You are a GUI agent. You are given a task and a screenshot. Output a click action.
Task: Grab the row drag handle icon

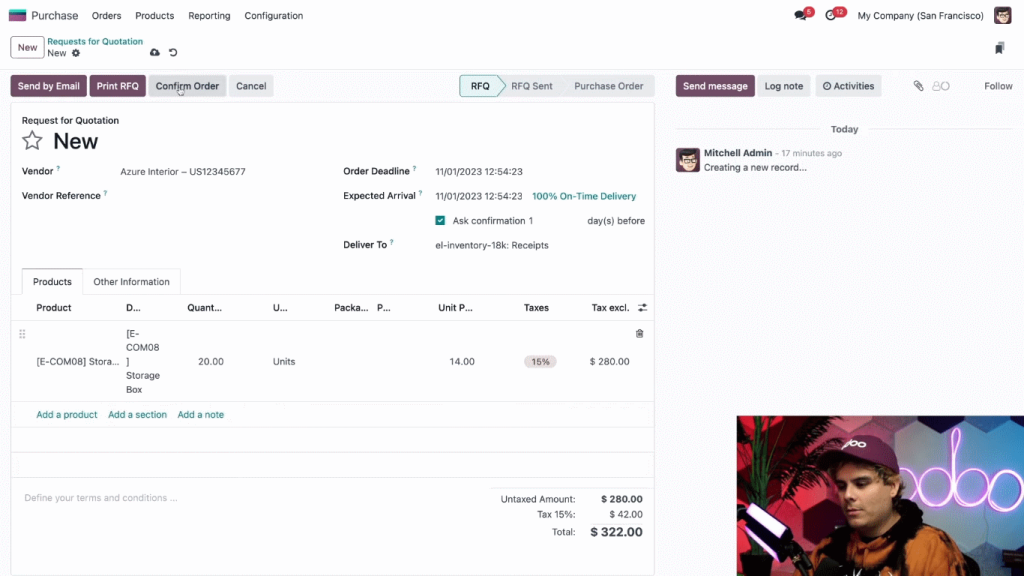22,334
